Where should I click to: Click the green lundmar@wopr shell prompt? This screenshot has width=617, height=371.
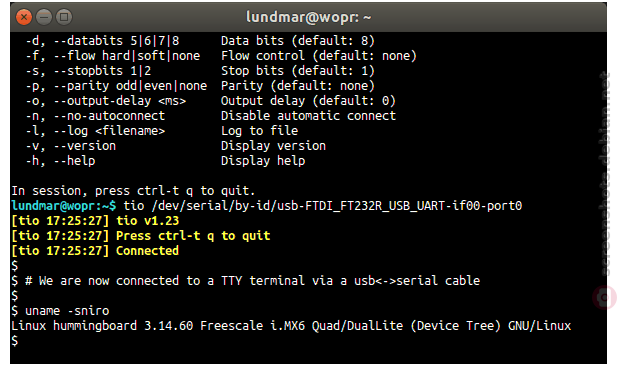click(x=64, y=206)
